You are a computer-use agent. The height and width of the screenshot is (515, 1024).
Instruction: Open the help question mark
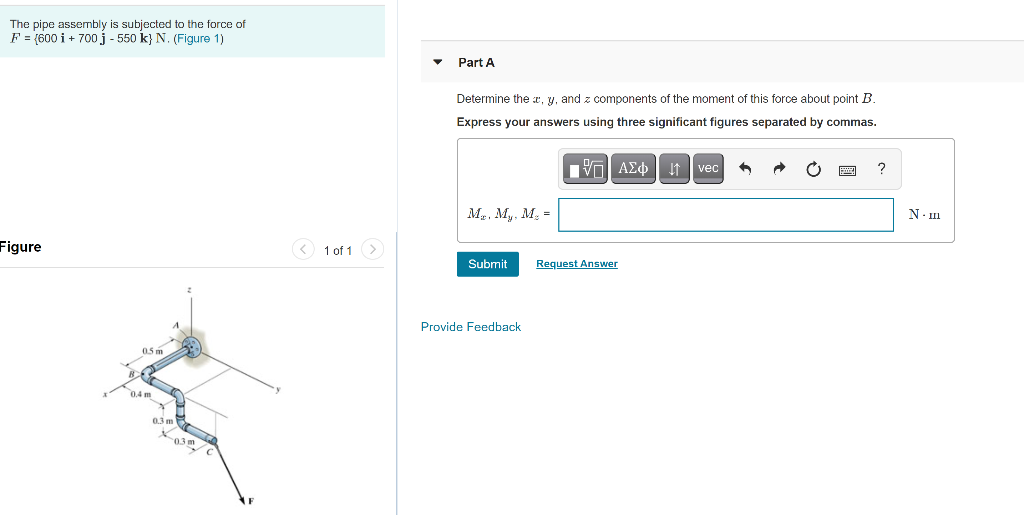click(x=881, y=169)
